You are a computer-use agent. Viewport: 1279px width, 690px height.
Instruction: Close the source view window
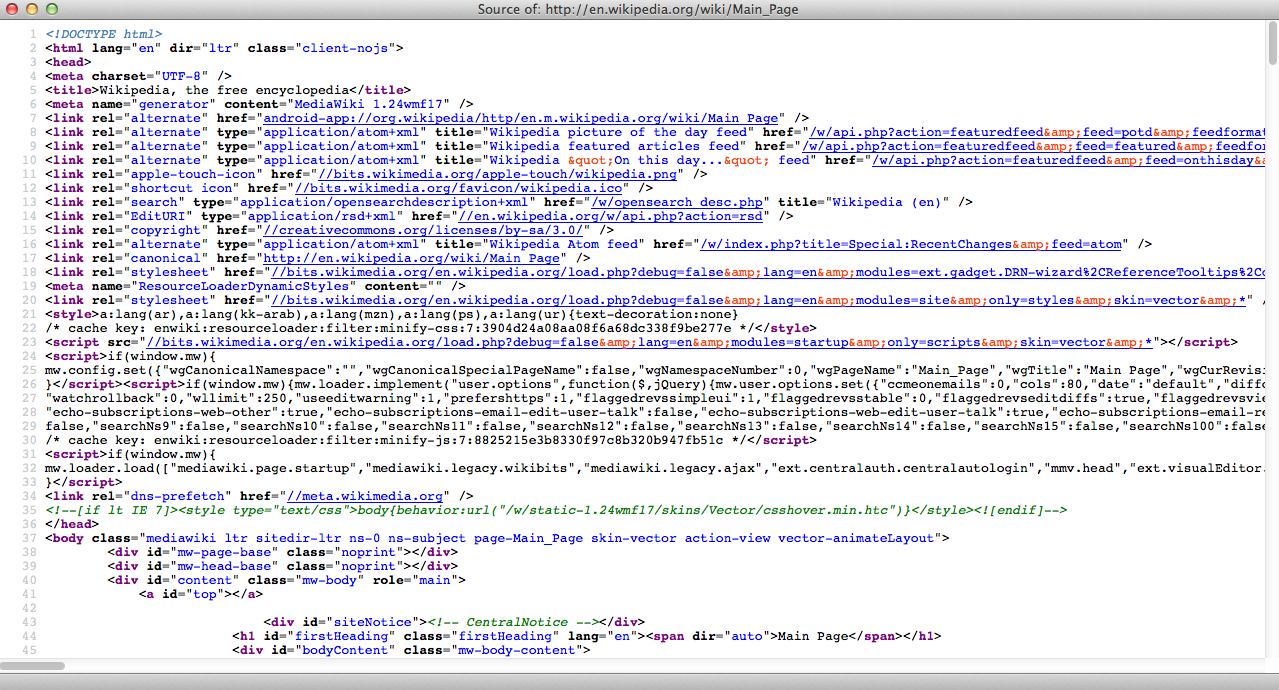pyautogui.click(x=11, y=9)
